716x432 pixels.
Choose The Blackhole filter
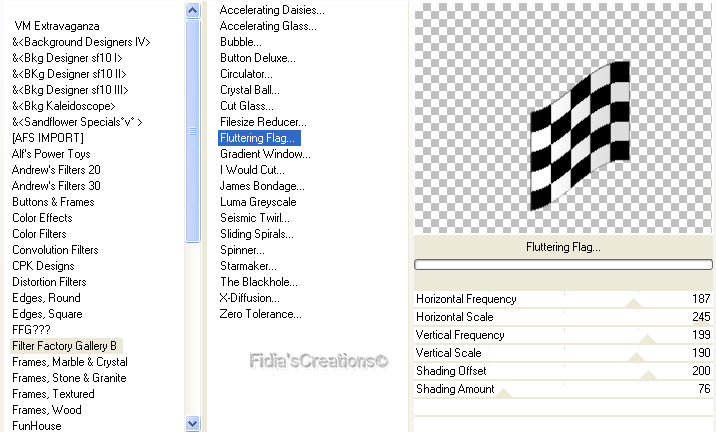[x=258, y=282]
